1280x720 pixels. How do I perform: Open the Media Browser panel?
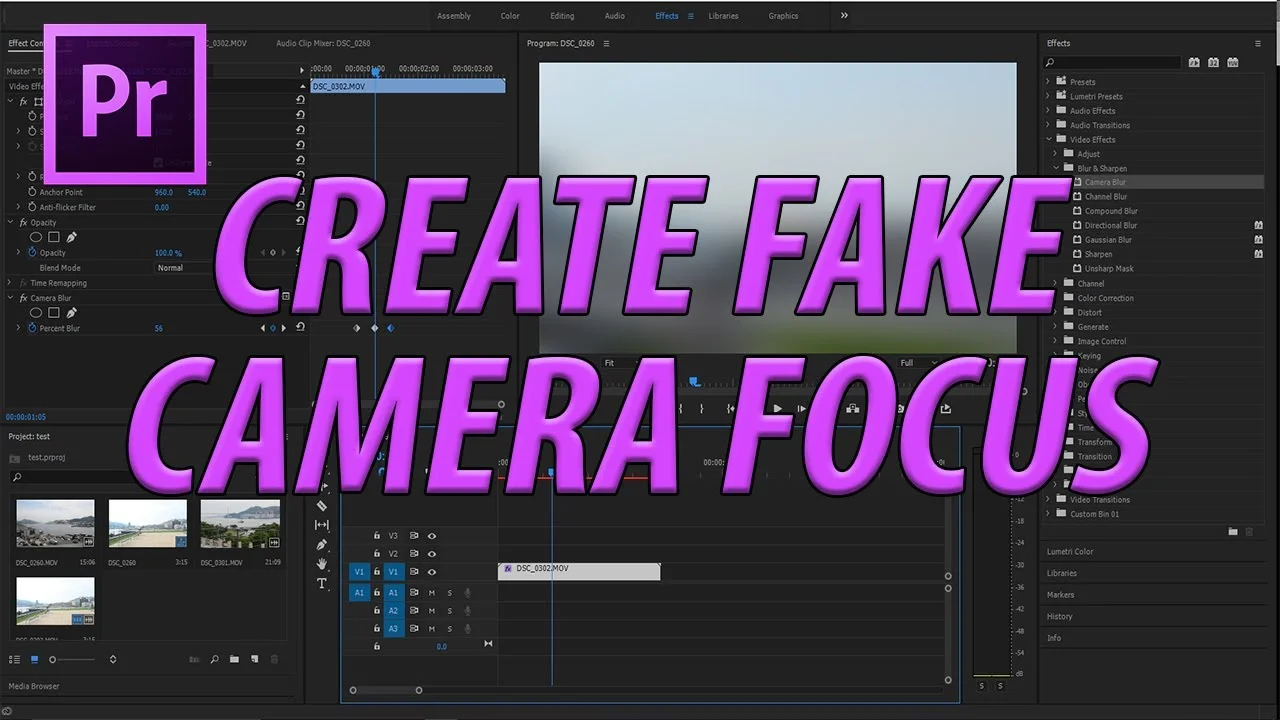34,686
